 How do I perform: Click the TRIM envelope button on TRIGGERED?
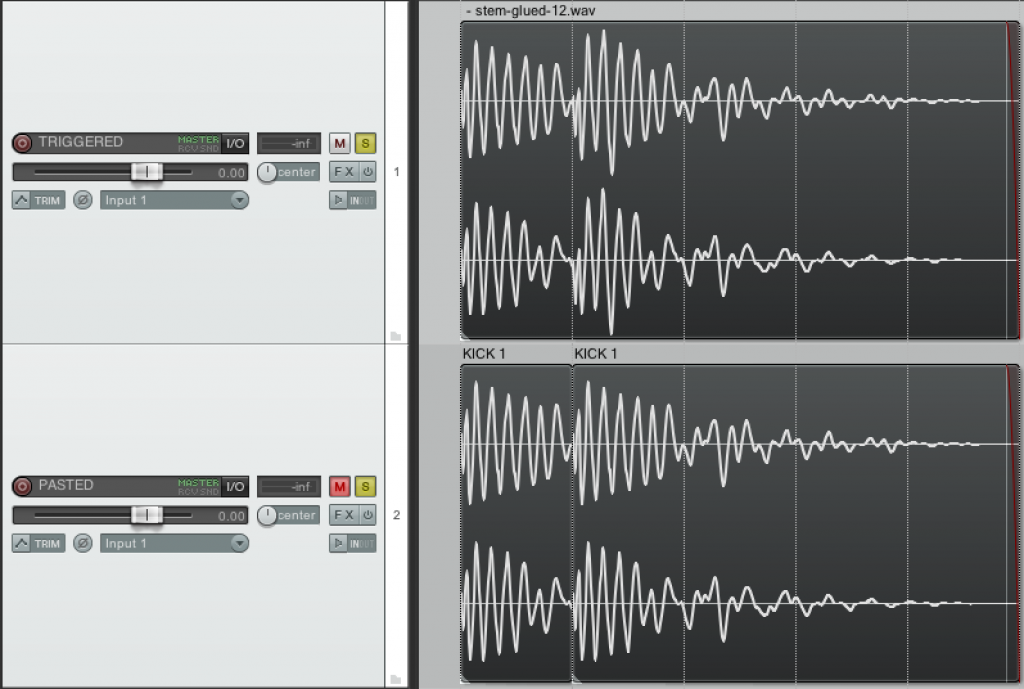click(45, 200)
